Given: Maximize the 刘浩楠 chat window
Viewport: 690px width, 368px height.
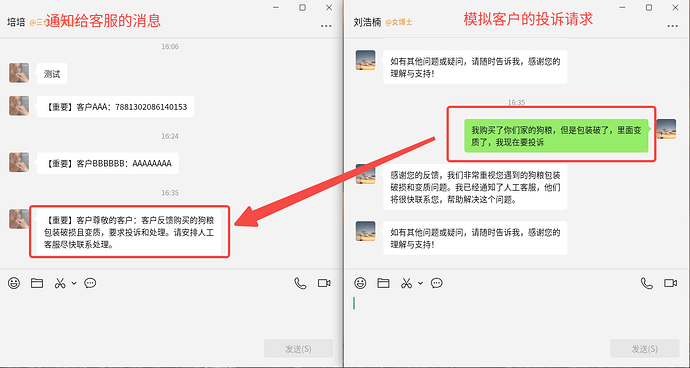Looking at the screenshot, I should pos(649,7).
